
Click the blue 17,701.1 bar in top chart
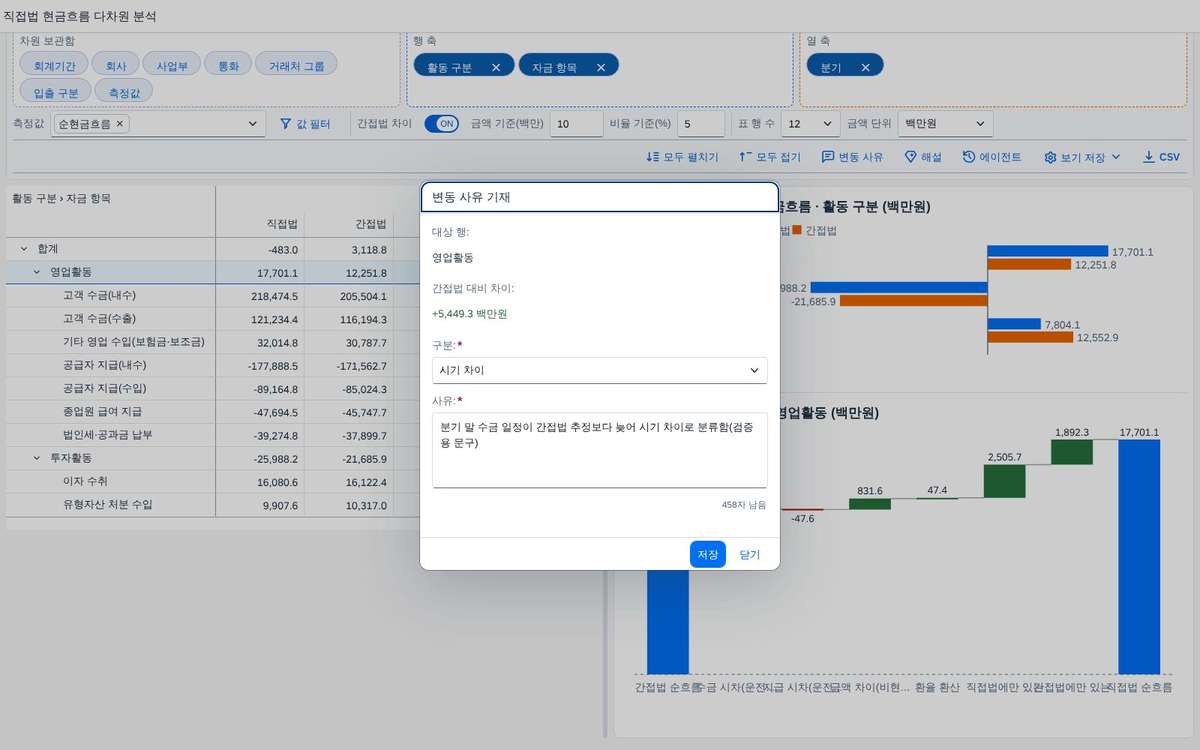1048,251
